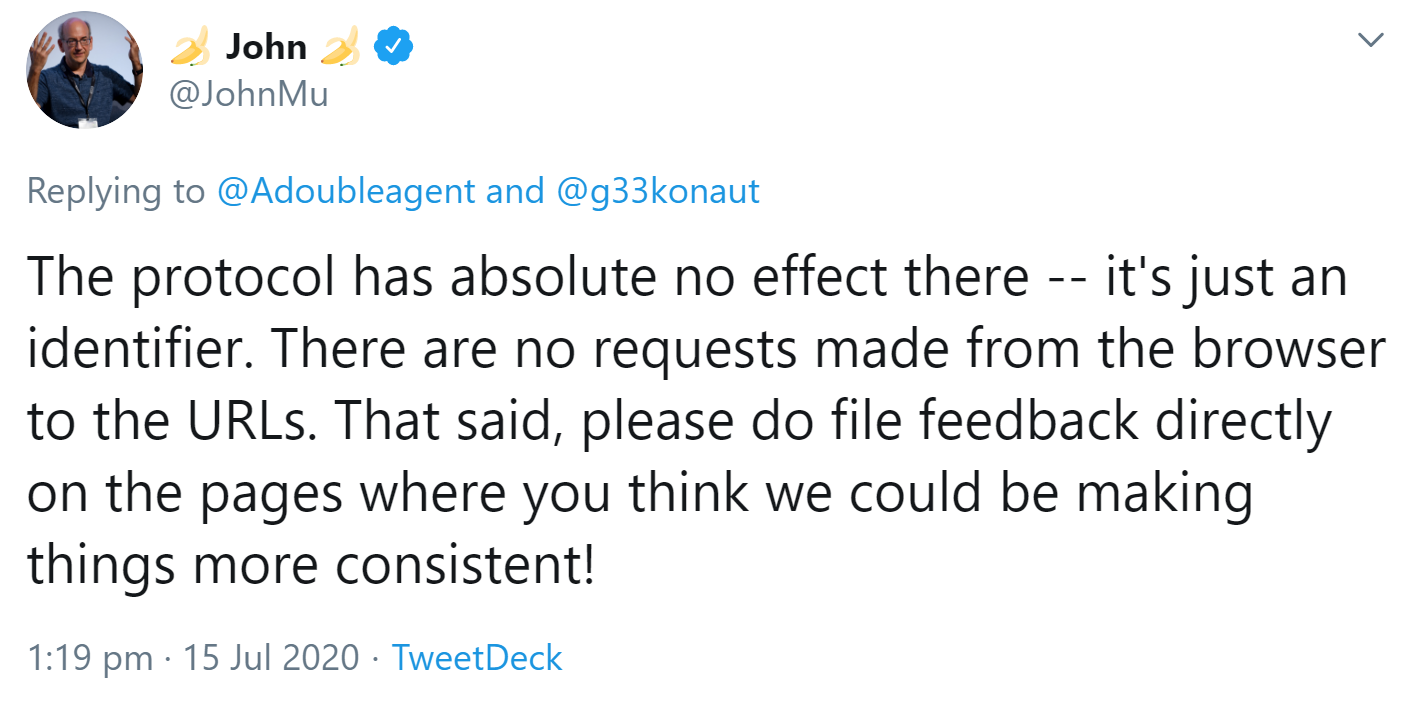Click the blue verified checkmark badge
This screenshot has width=1422, height=702.
click(x=393, y=45)
